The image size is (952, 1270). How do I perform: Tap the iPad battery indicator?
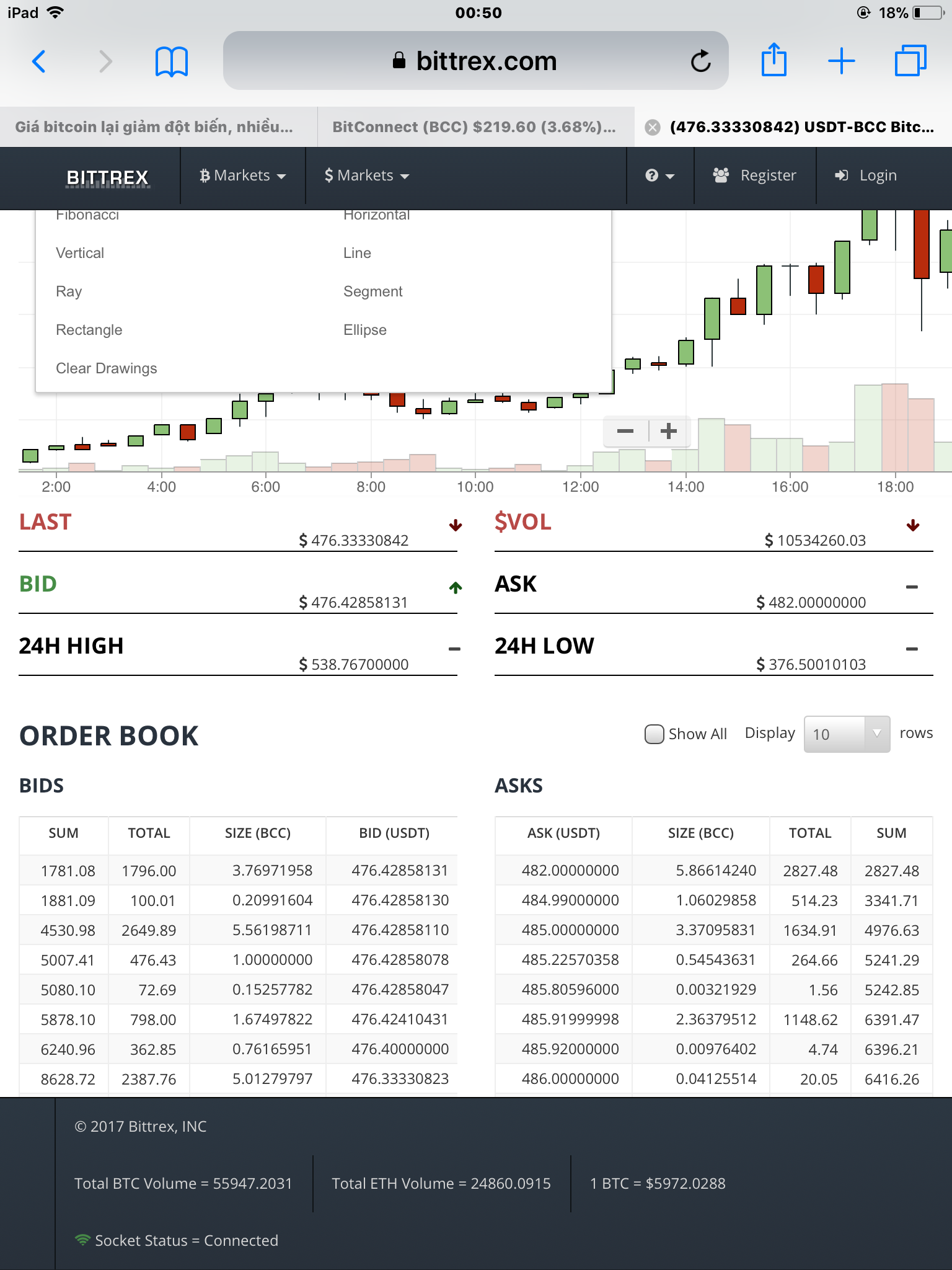[x=928, y=12]
